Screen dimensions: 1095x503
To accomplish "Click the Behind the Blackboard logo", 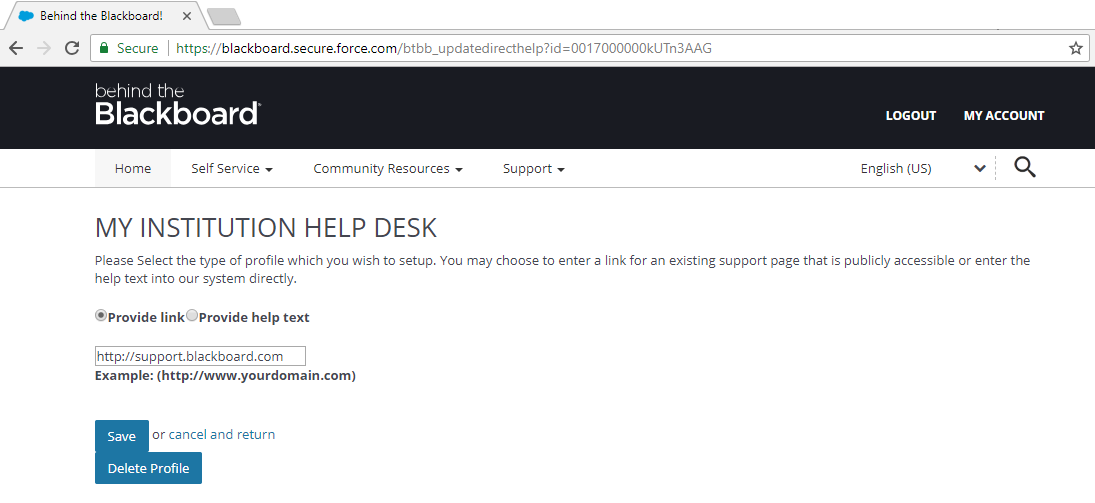I will pos(177,105).
